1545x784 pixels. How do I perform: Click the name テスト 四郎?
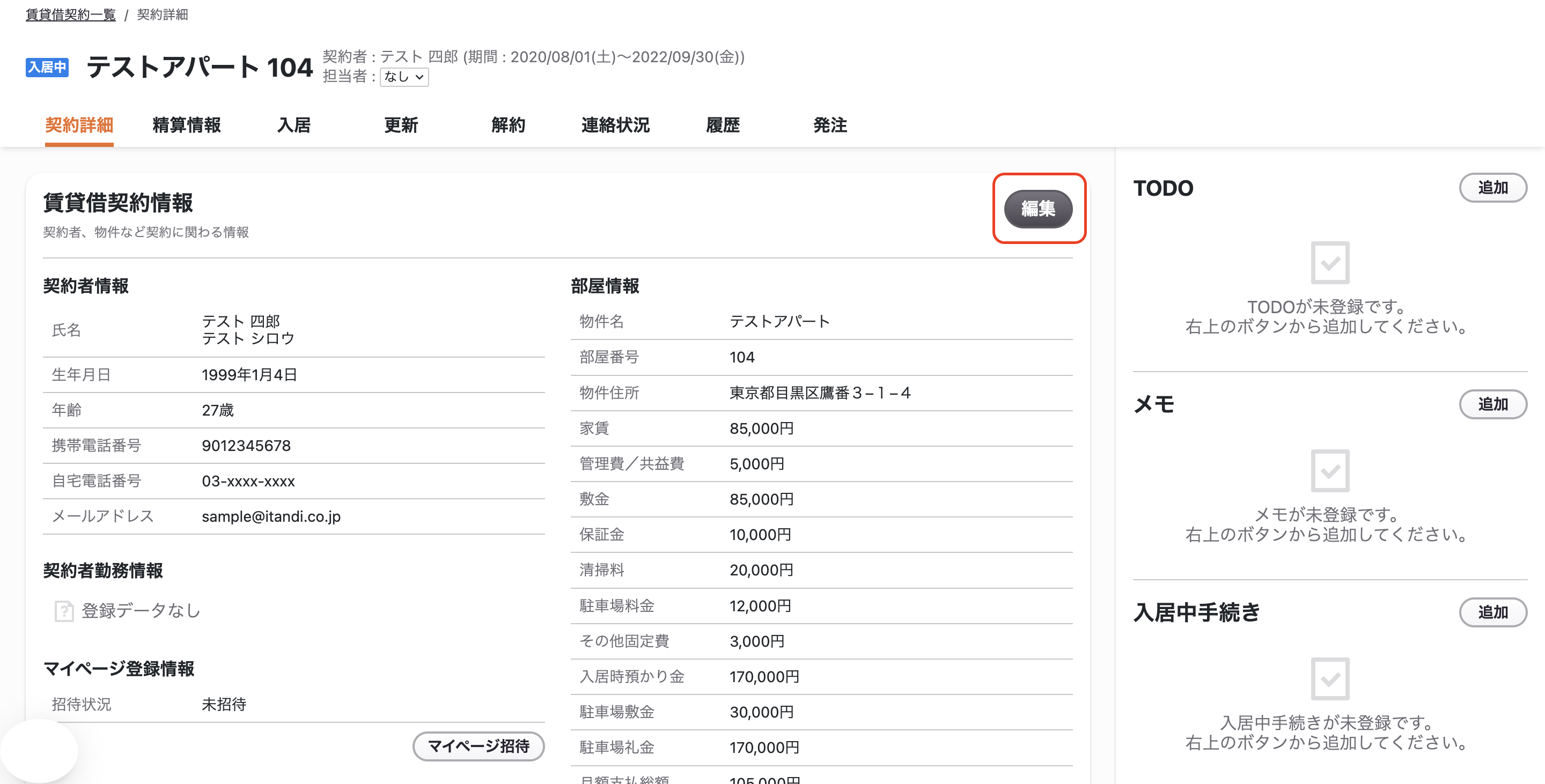[241, 321]
